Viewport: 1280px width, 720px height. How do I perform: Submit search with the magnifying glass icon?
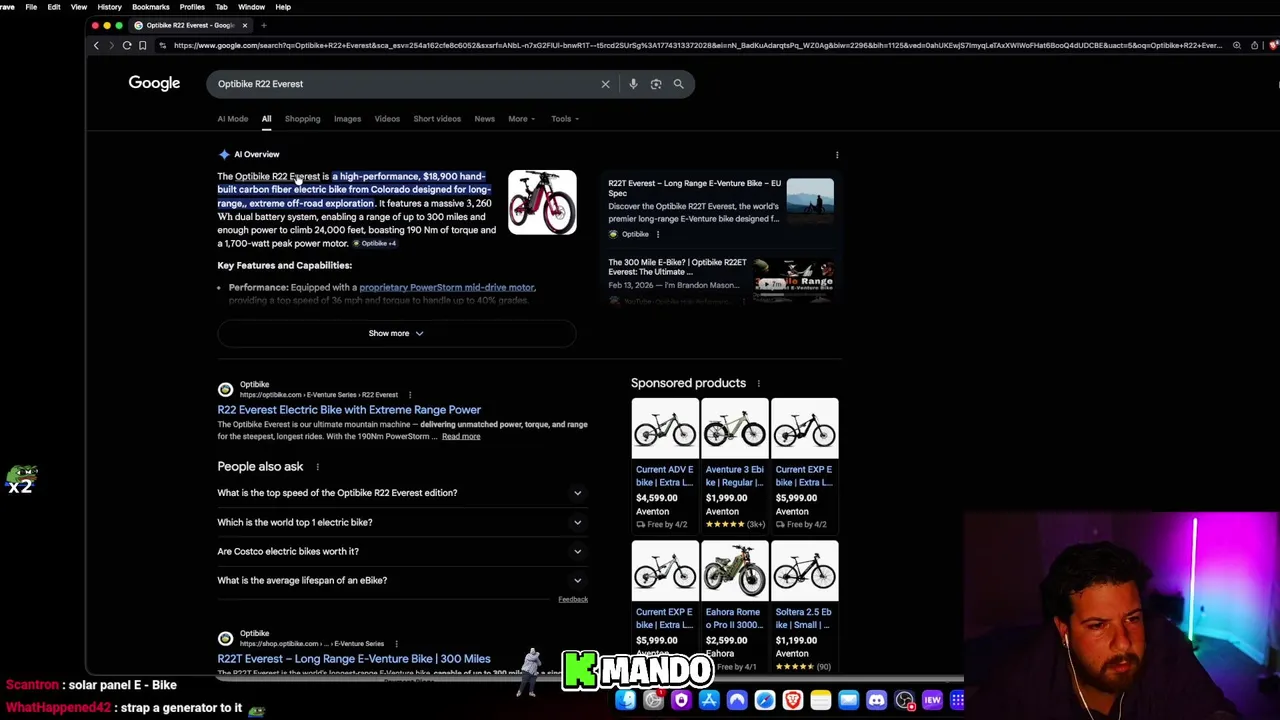point(678,84)
